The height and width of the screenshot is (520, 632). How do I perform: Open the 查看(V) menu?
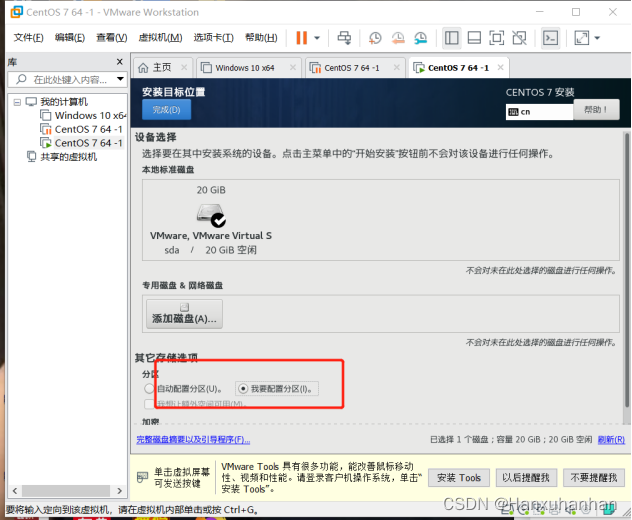tap(112, 37)
